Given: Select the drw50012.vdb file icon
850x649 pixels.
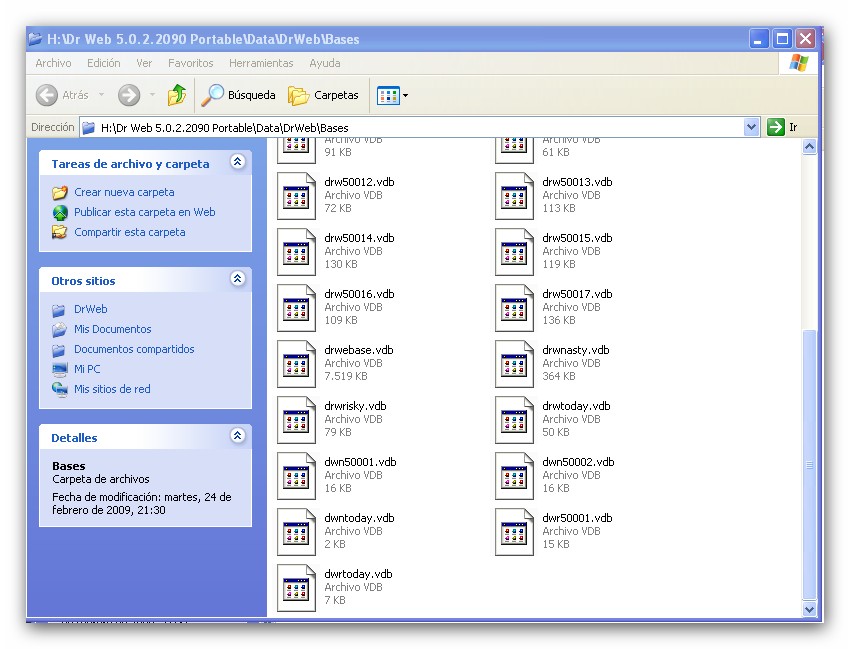Looking at the screenshot, I should pyautogui.click(x=296, y=196).
